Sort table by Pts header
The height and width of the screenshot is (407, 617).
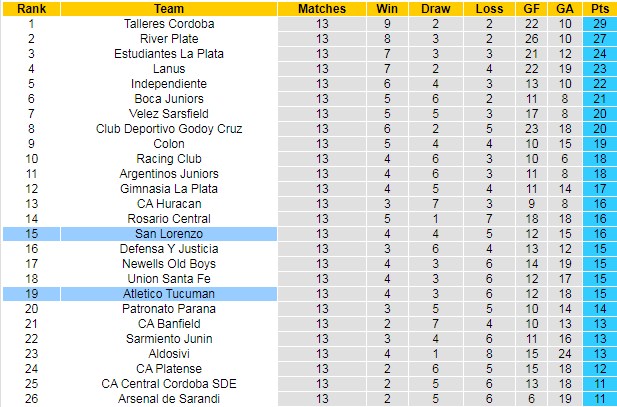click(599, 8)
